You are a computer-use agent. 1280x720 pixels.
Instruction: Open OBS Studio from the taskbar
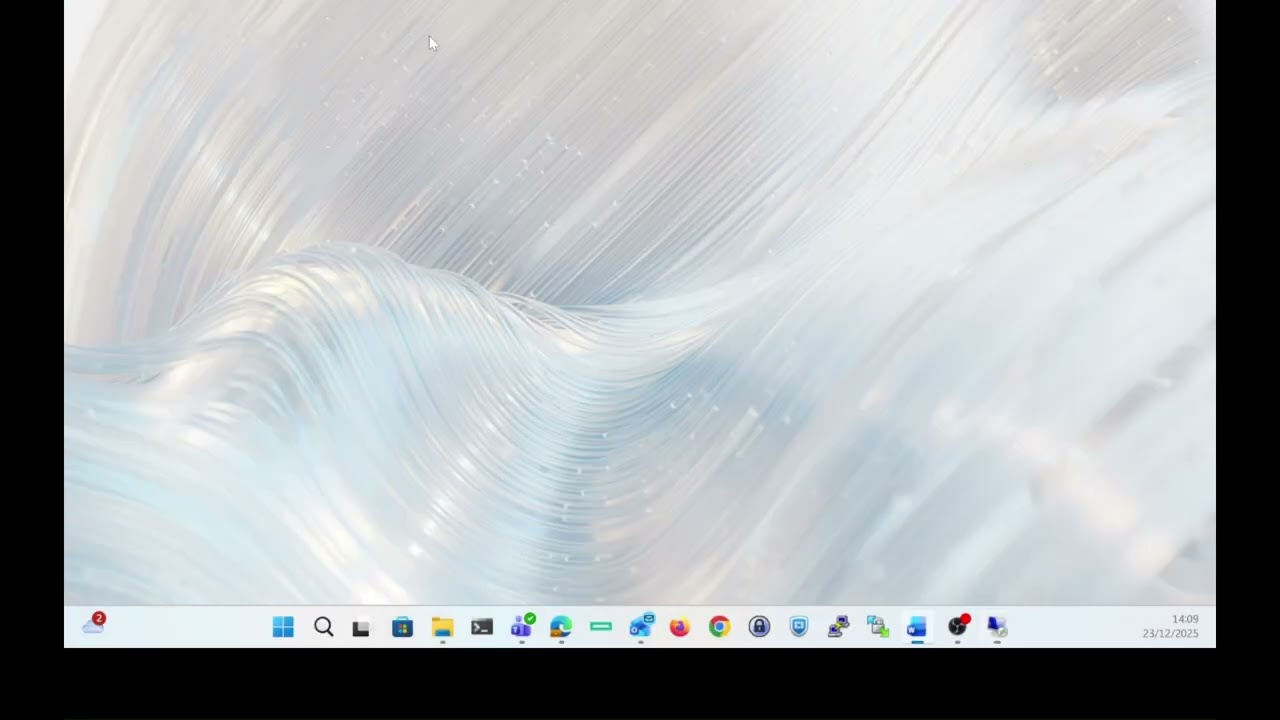[x=958, y=626]
